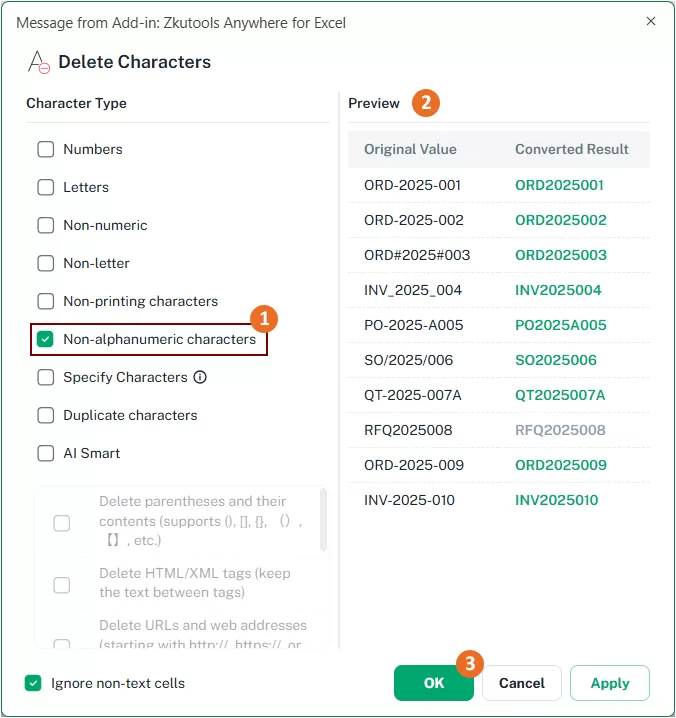Select original value QT-2025-007A
Image resolution: width=676 pixels, height=718 pixels.
click(x=413, y=395)
